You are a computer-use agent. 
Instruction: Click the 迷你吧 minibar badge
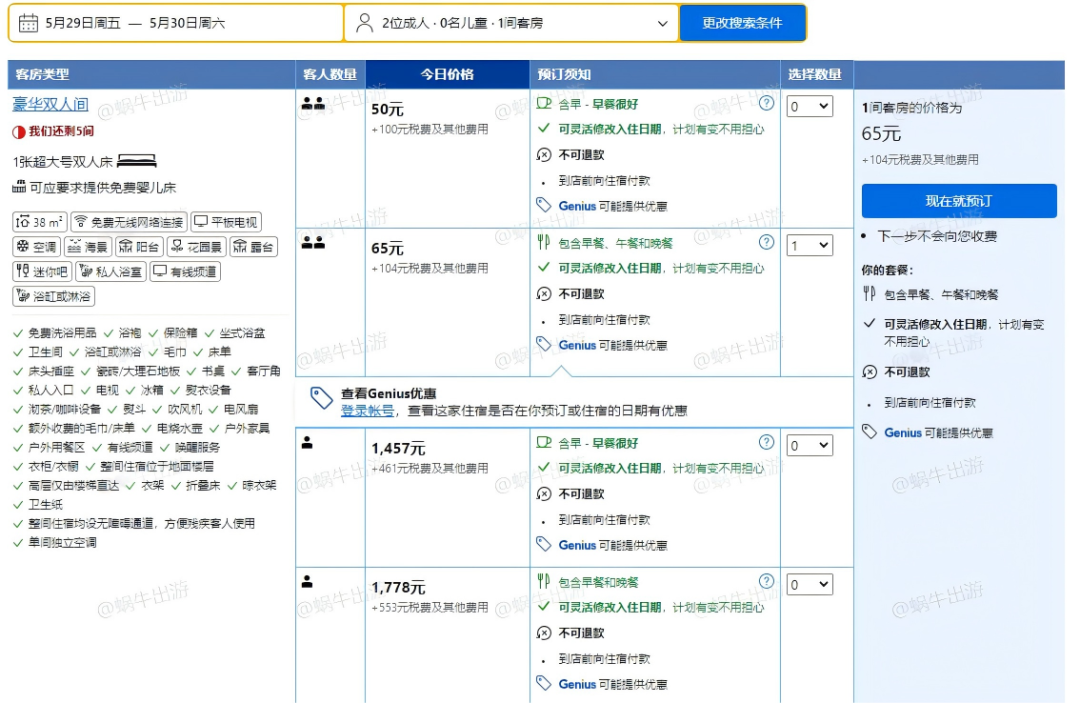(x=42, y=271)
